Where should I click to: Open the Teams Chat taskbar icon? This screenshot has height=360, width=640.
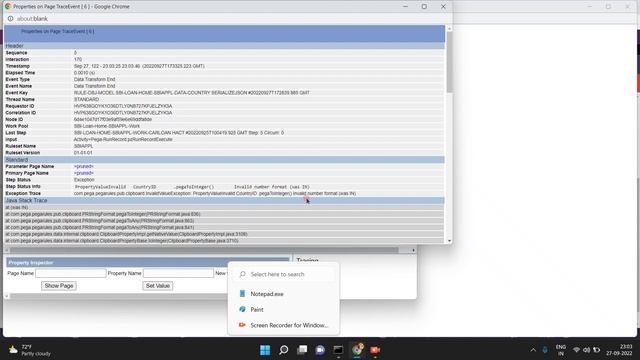pos(320,350)
